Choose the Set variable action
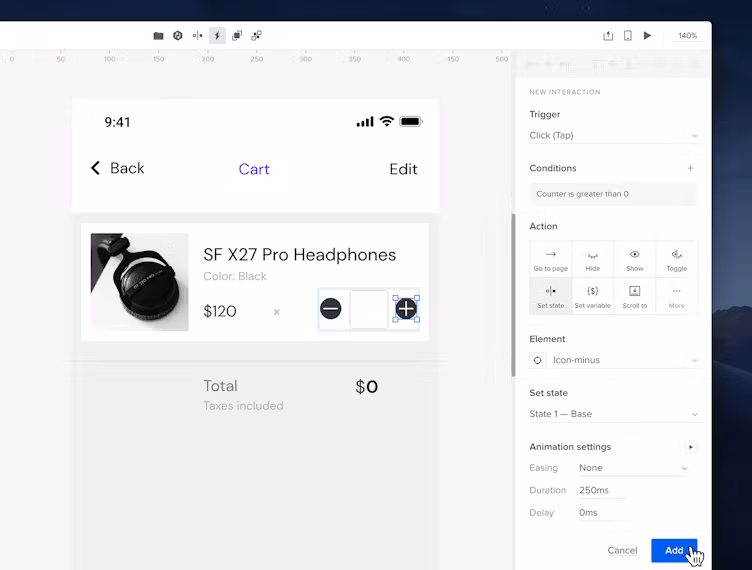The image size is (752, 570). (x=593, y=296)
